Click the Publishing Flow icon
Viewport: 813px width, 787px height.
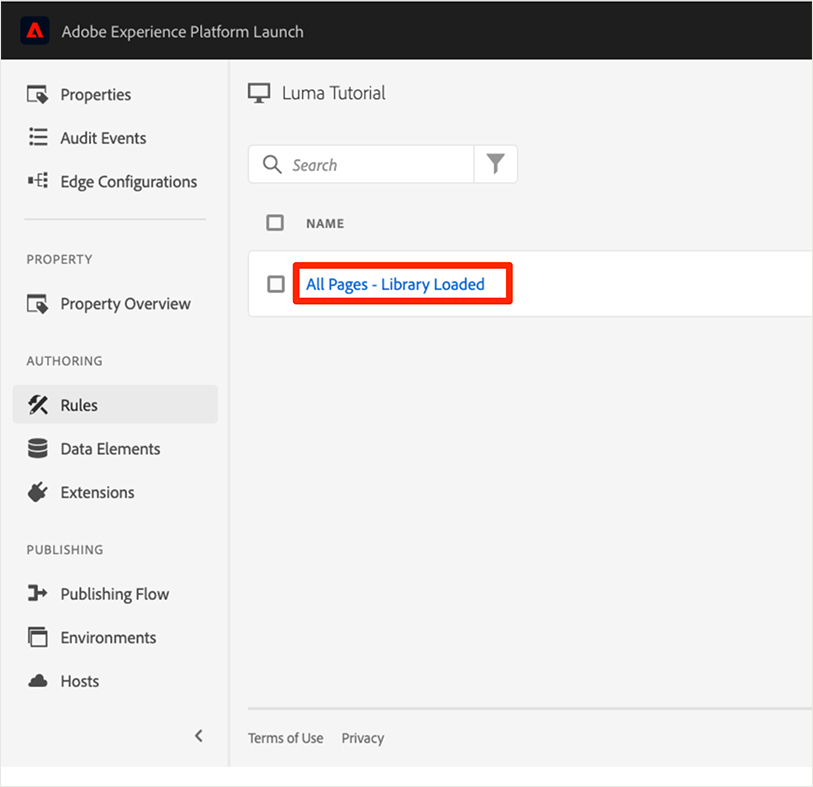pos(37,593)
